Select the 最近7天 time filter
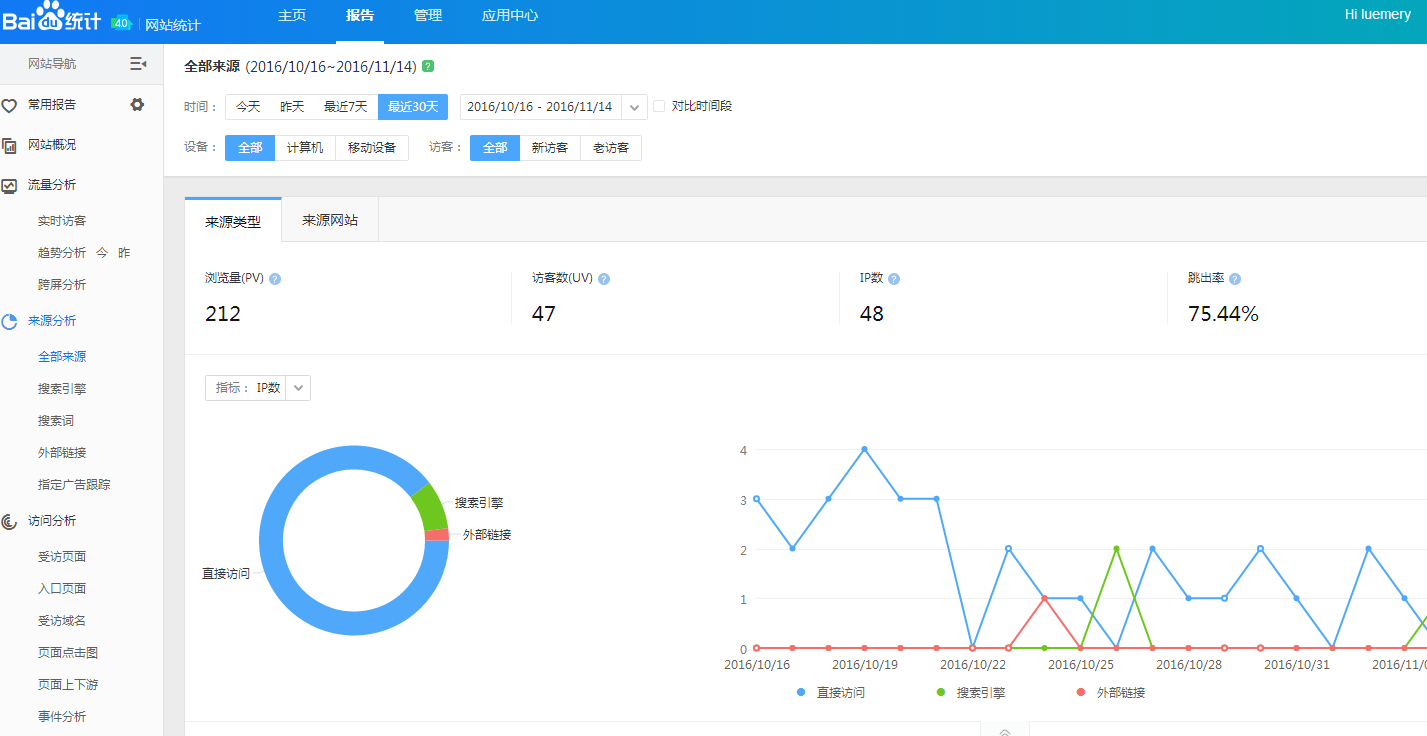Screen dimensions: 1427x736 point(345,105)
